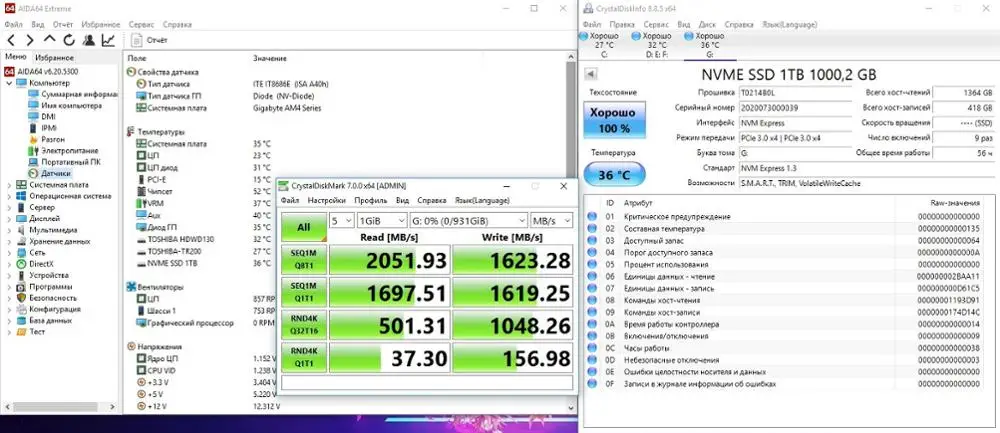Select the База данных tree item
This screenshot has height=433, width=1000.
pyautogui.click(x=44, y=321)
